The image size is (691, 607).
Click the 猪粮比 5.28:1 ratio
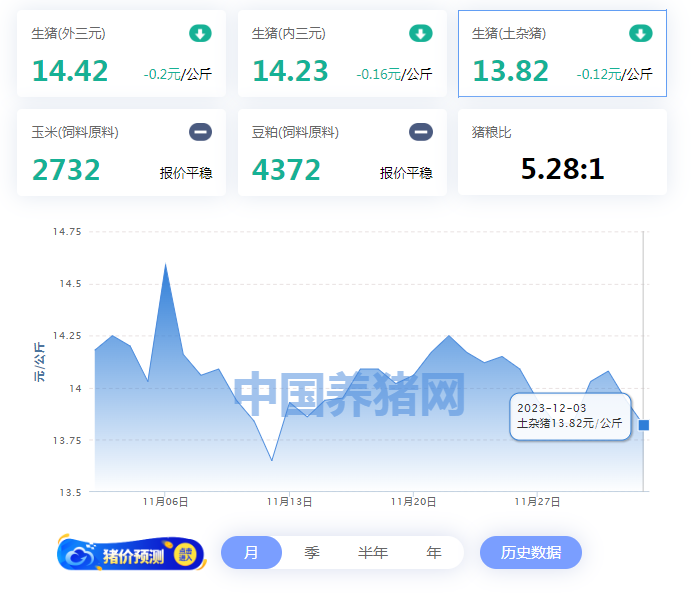pyautogui.click(x=562, y=168)
